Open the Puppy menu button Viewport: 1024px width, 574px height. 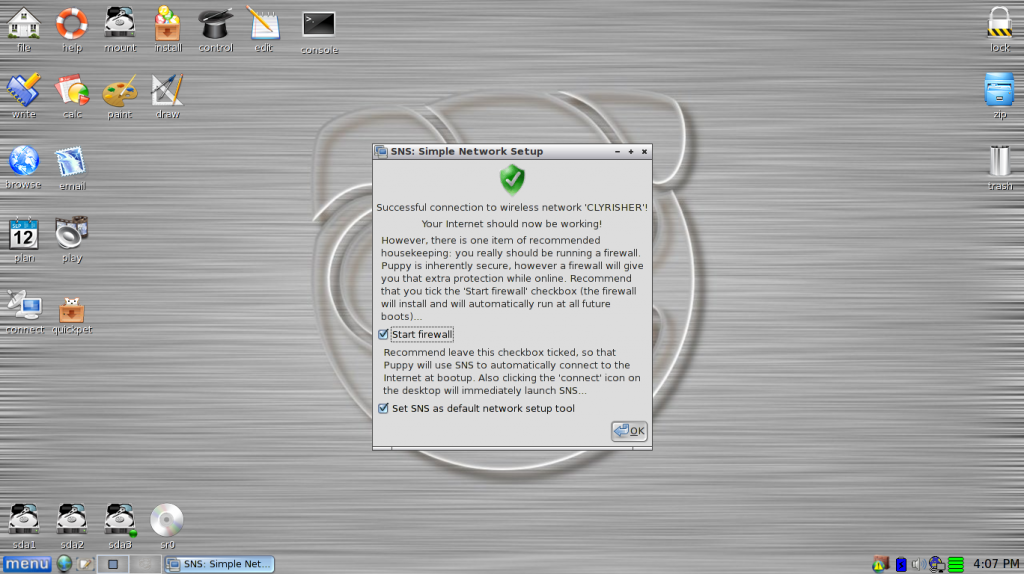pos(26,564)
